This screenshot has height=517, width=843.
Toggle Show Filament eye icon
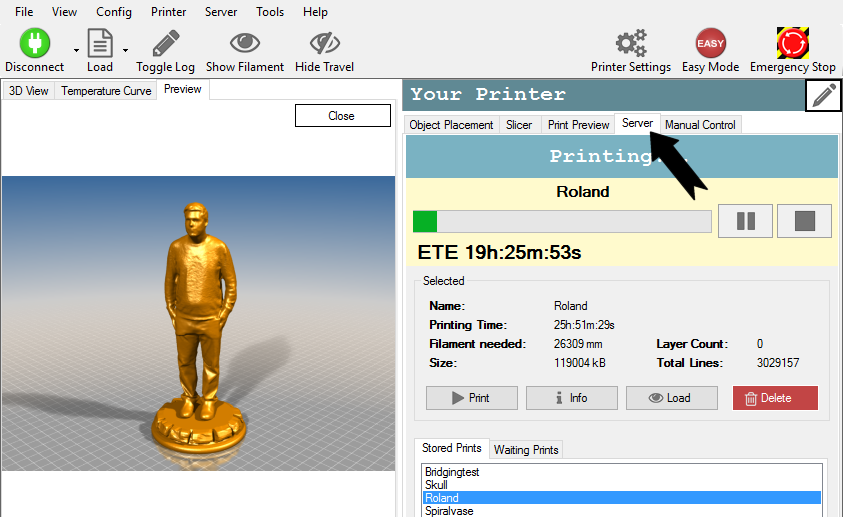pos(245,44)
